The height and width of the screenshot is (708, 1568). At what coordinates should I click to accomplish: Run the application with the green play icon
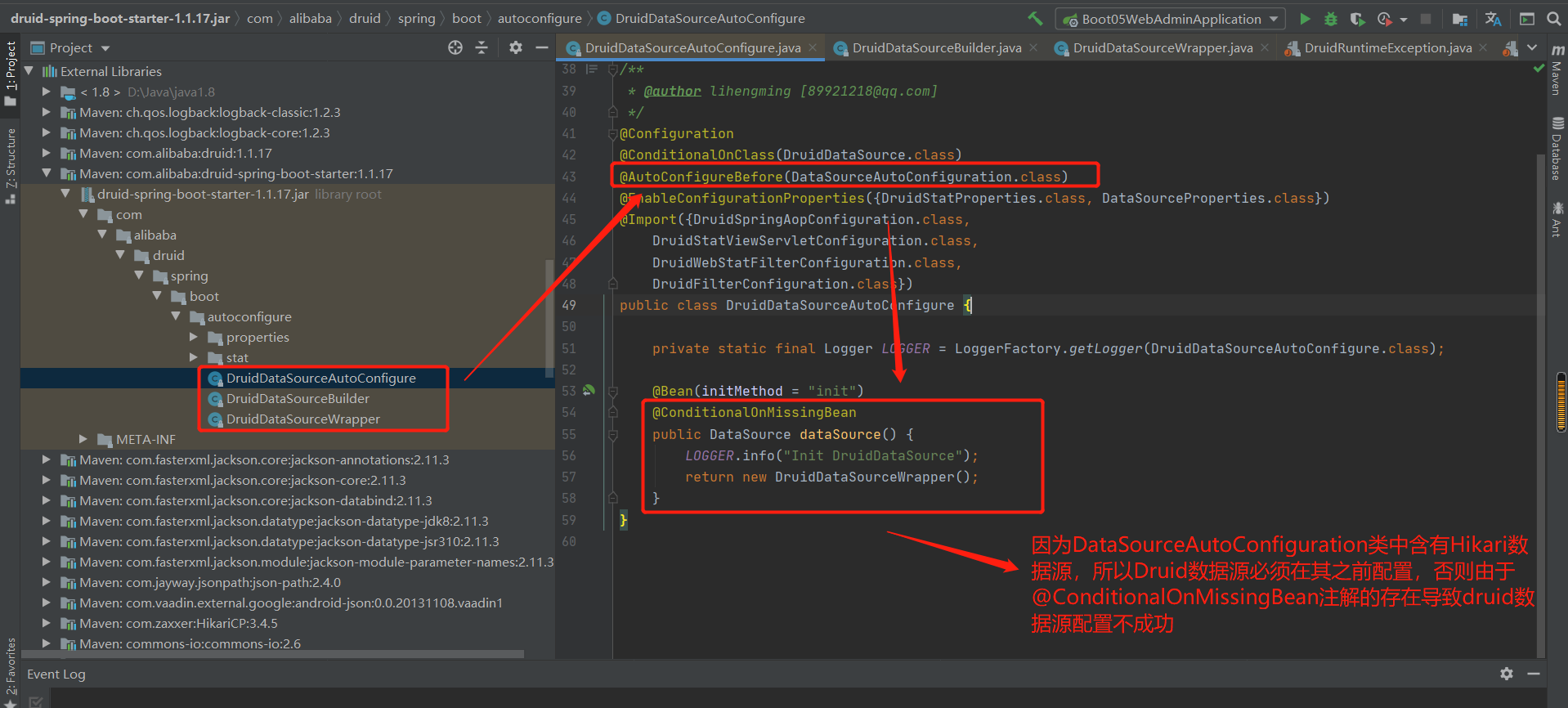point(1305,18)
